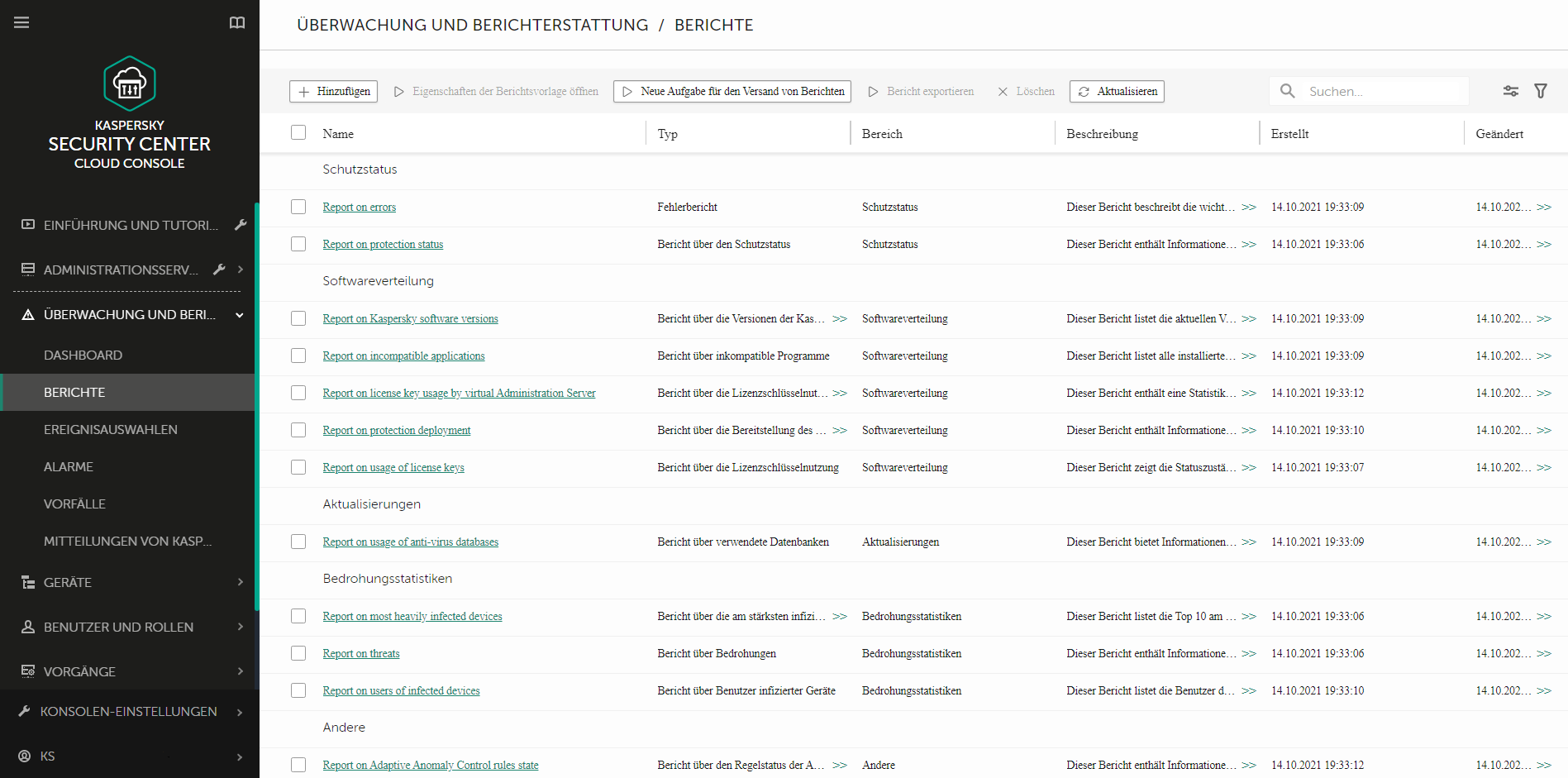Check the Report on errors row checkbox

(298, 207)
